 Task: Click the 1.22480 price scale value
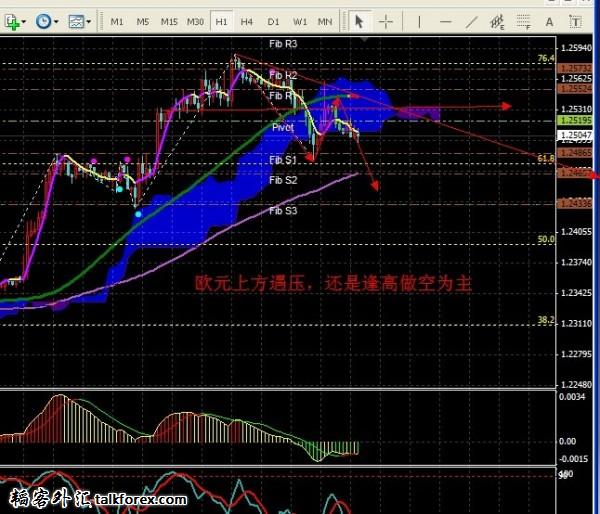click(x=576, y=385)
